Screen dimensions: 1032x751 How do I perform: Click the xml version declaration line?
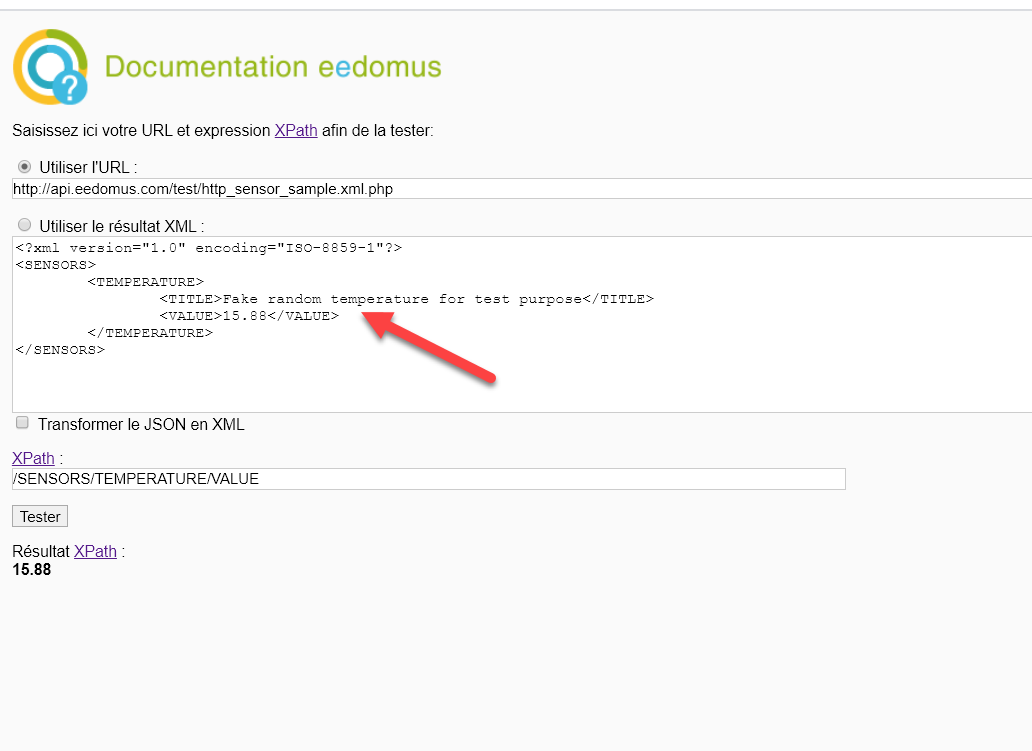click(x=209, y=247)
